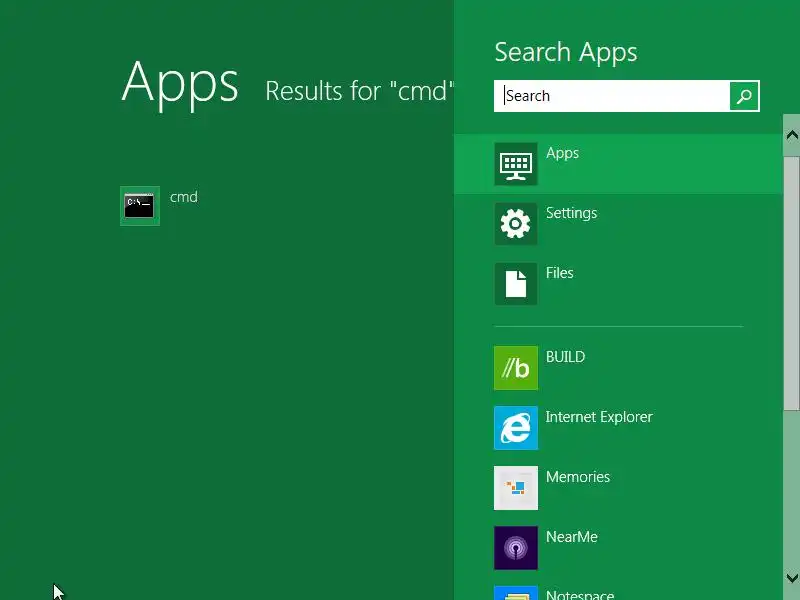Select the Apps scope icon
The image size is (800, 600).
tap(516, 164)
